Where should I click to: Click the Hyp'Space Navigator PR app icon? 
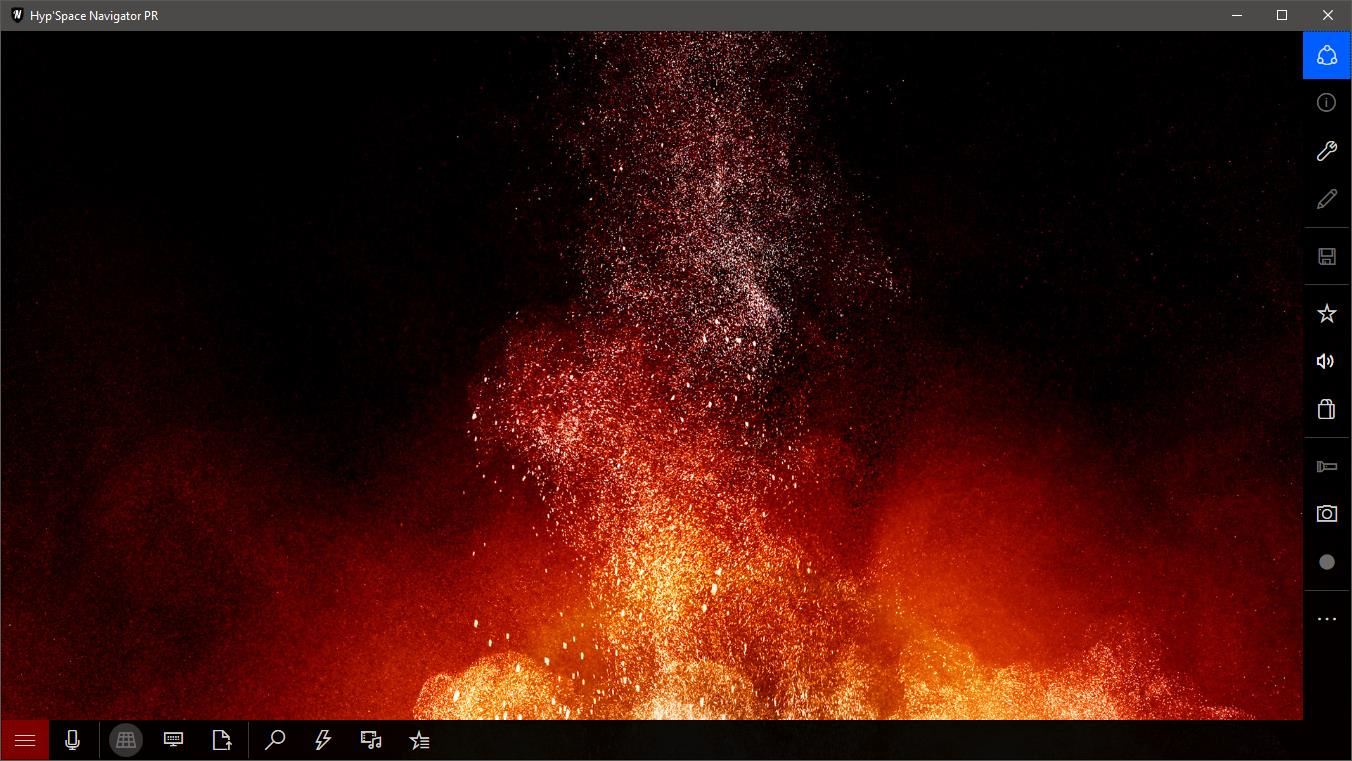pyautogui.click(x=16, y=15)
